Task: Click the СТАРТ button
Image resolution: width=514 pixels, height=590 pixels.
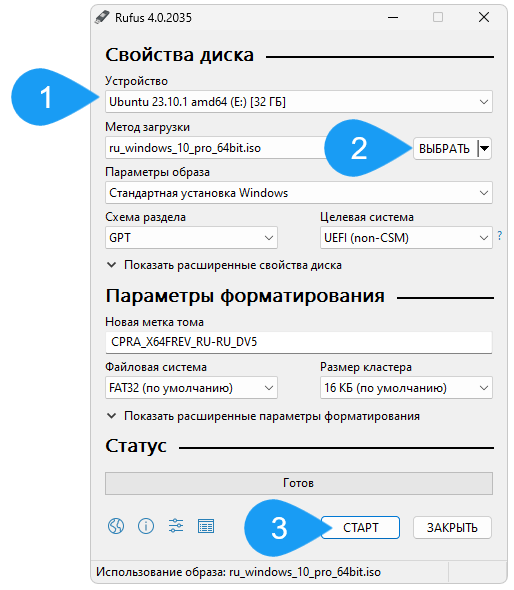Action: click(360, 528)
